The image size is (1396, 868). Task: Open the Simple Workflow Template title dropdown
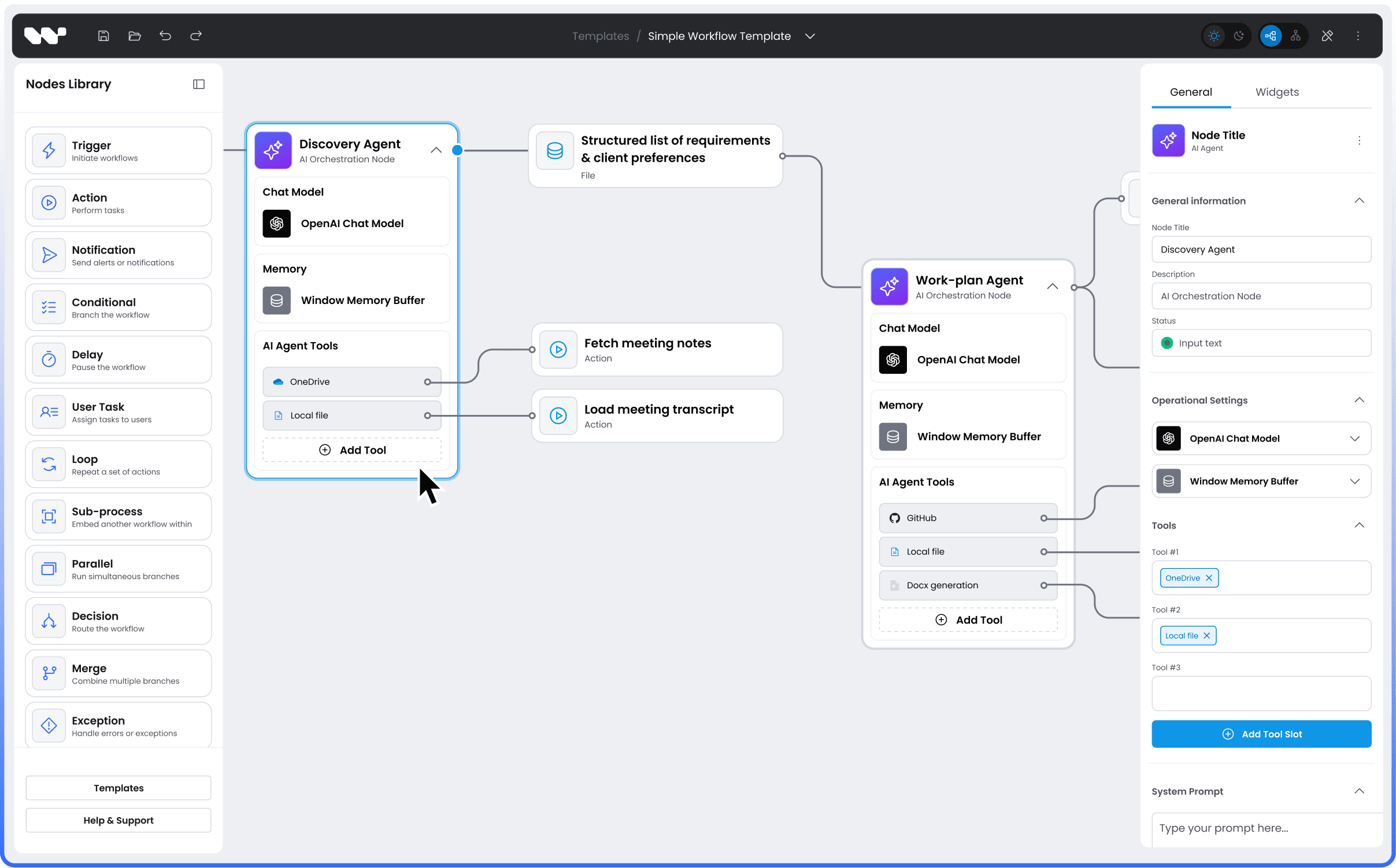click(809, 36)
